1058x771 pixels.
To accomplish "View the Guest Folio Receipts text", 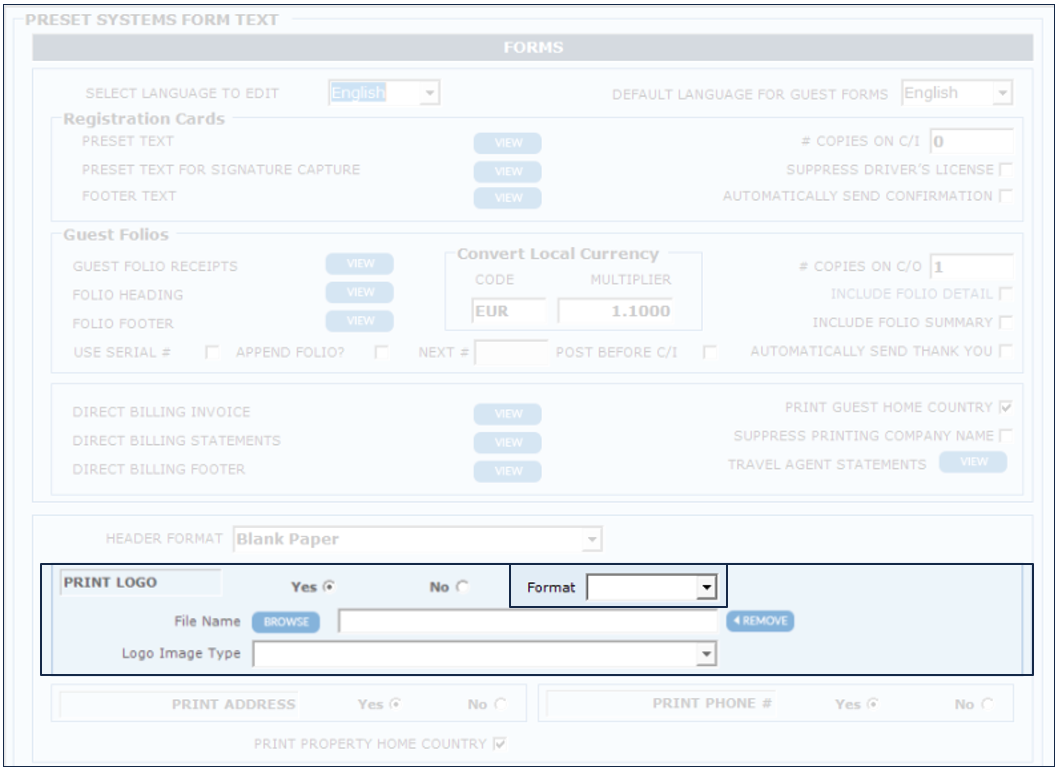I will tap(359, 264).
